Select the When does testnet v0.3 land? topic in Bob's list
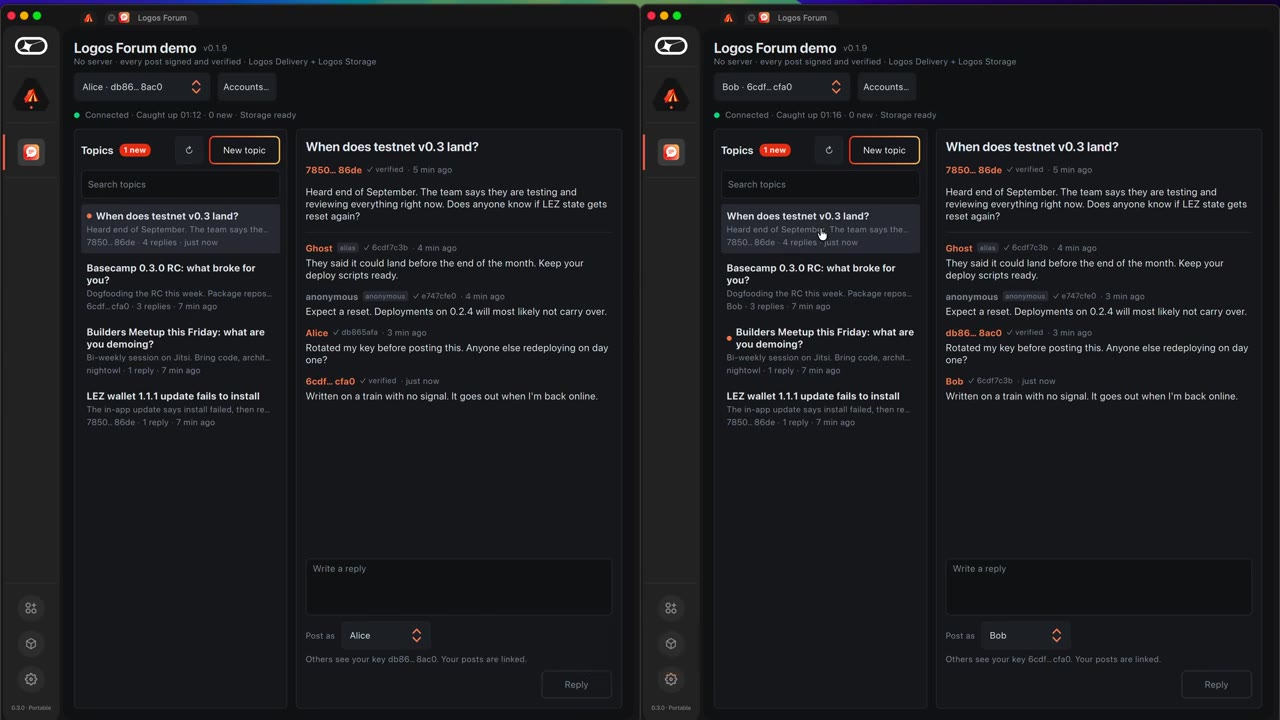1280x720 pixels. pos(820,229)
